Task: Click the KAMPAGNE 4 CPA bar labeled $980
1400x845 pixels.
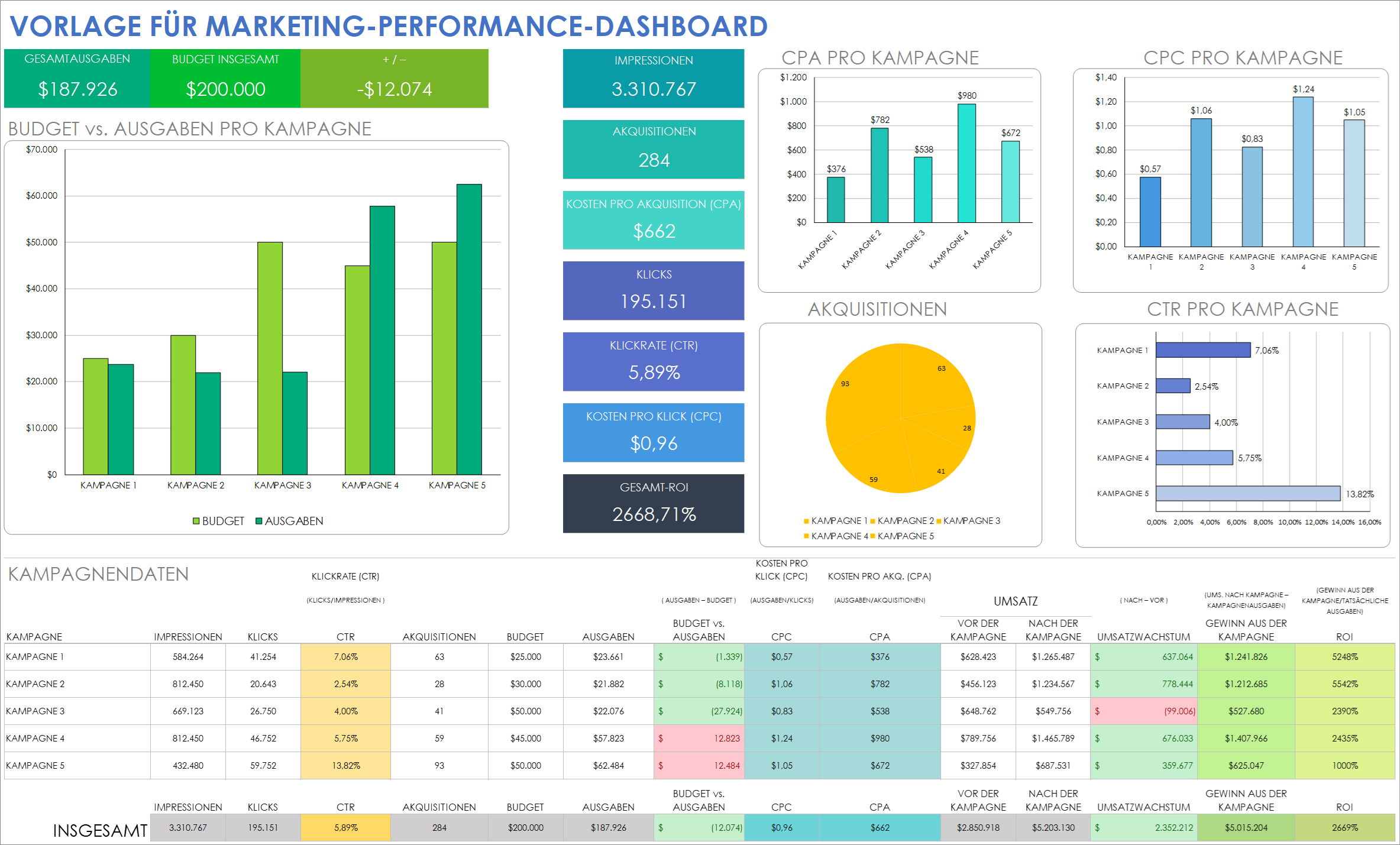Action: 967,163
